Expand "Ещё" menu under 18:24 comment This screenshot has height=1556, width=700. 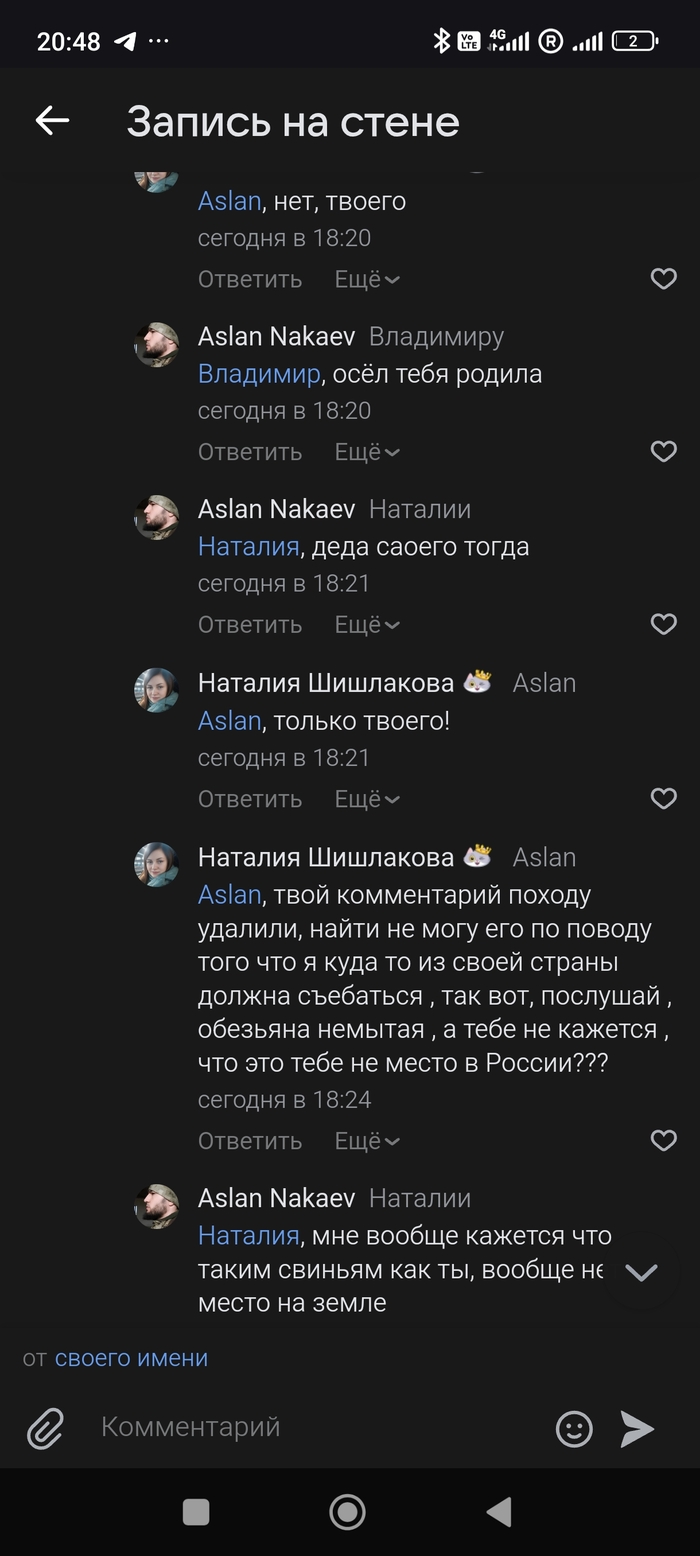tap(367, 1141)
